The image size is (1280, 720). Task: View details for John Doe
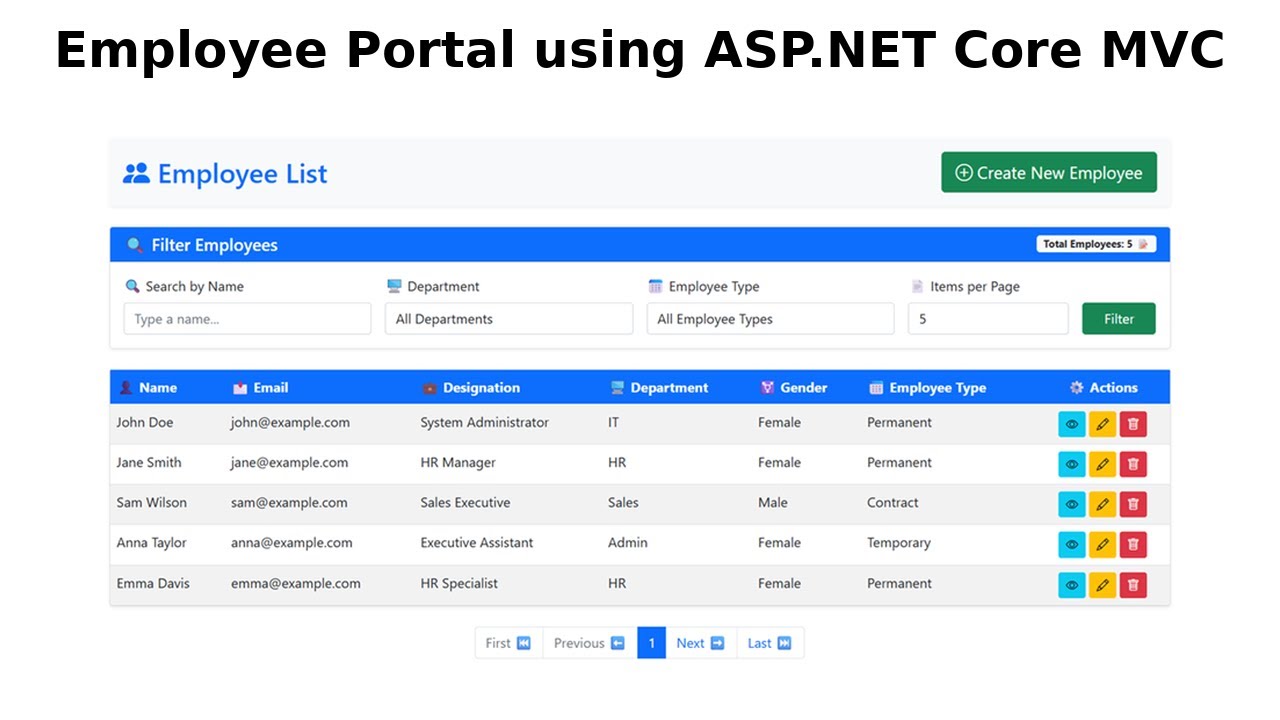[1072, 424]
